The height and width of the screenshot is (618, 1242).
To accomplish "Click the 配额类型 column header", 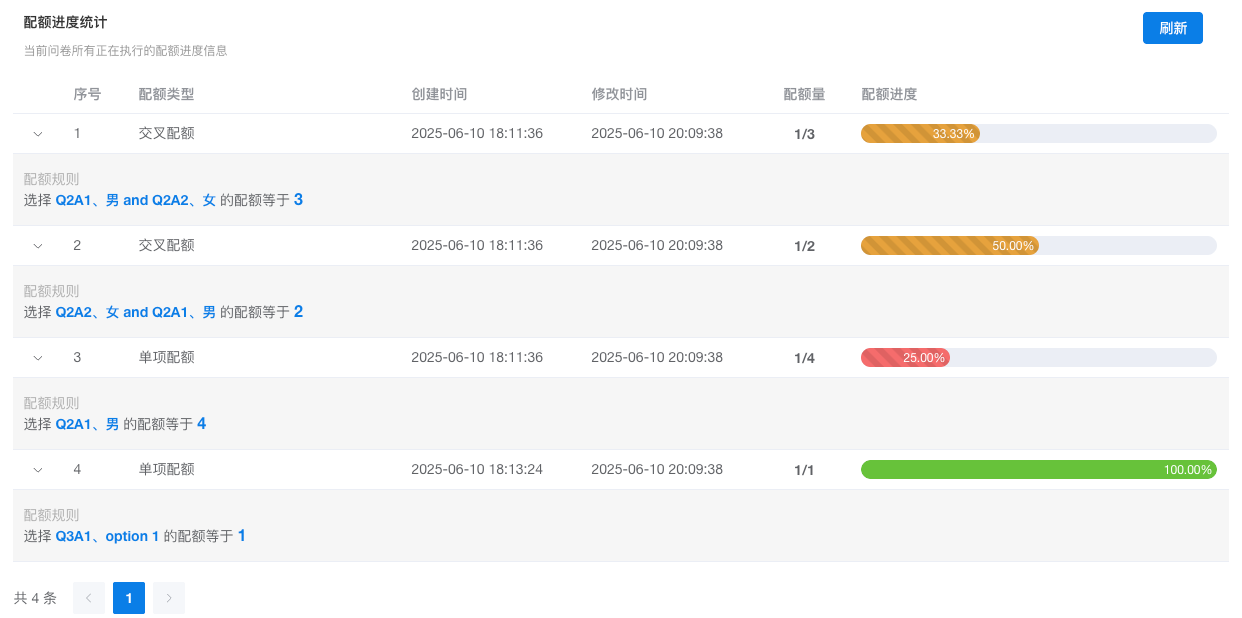I will (x=166, y=94).
